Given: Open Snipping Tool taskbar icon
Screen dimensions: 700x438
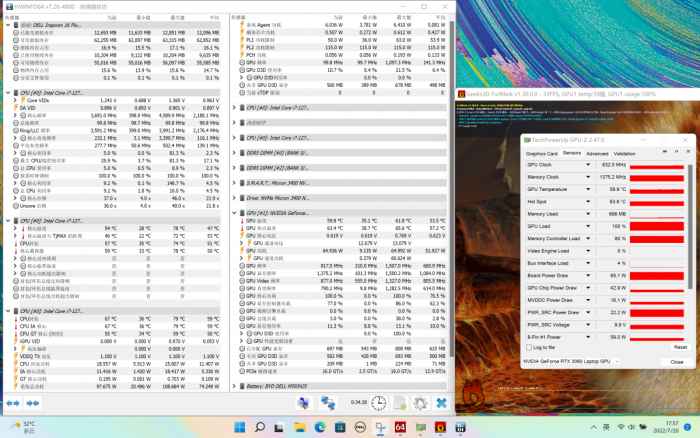Looking at the screenshot, I should point(380,427).
